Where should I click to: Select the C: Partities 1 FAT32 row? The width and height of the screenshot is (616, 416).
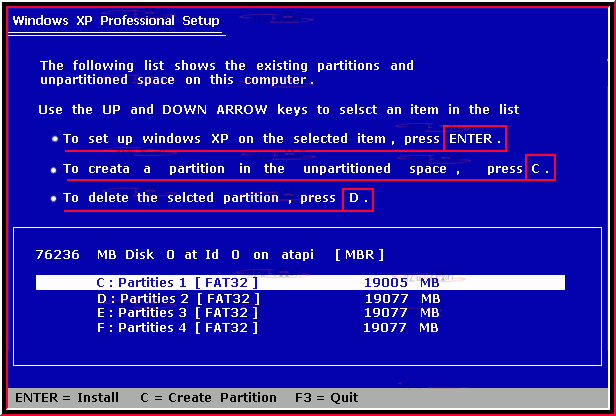[x=300, y=283]
